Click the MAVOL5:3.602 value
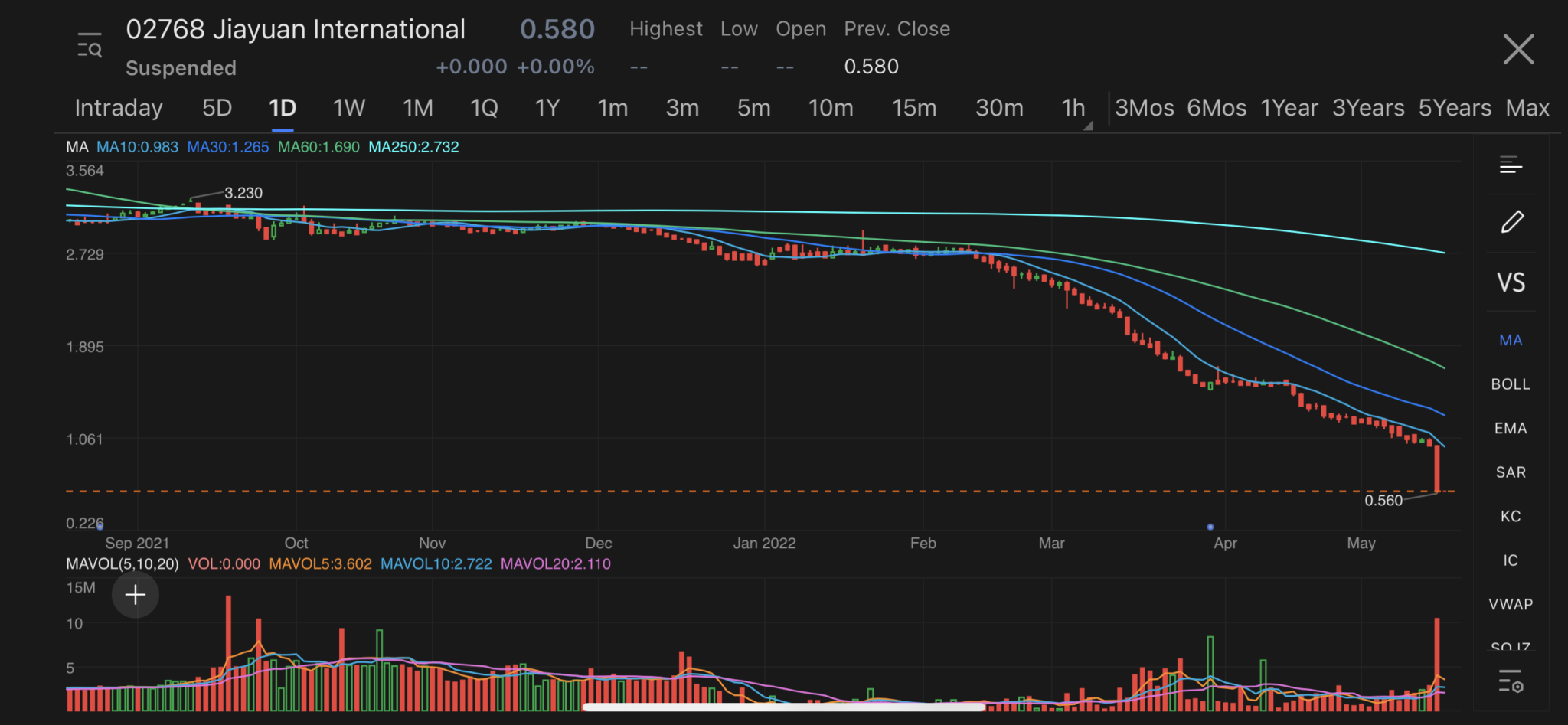The height and width of the screenshot is (725, 1568). tap(320, 564)
